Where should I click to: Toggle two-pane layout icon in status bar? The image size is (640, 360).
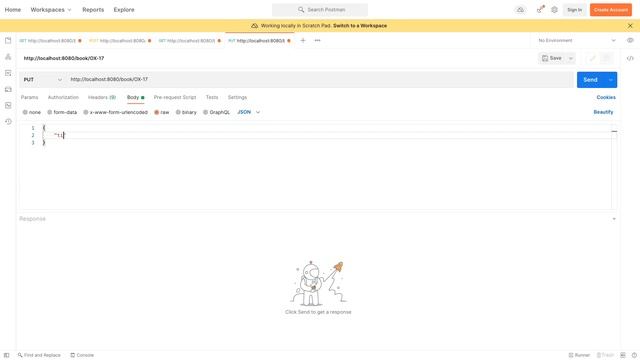623,355
